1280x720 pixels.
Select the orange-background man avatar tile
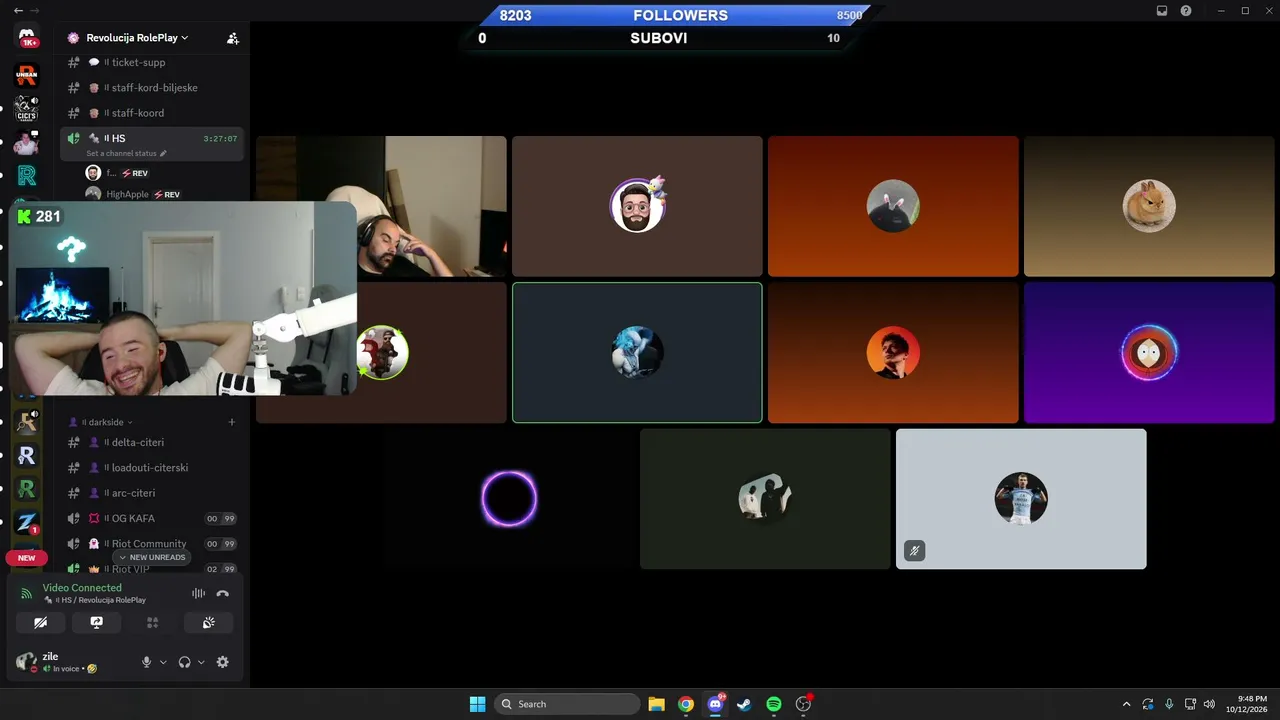(x=893, y=352)
